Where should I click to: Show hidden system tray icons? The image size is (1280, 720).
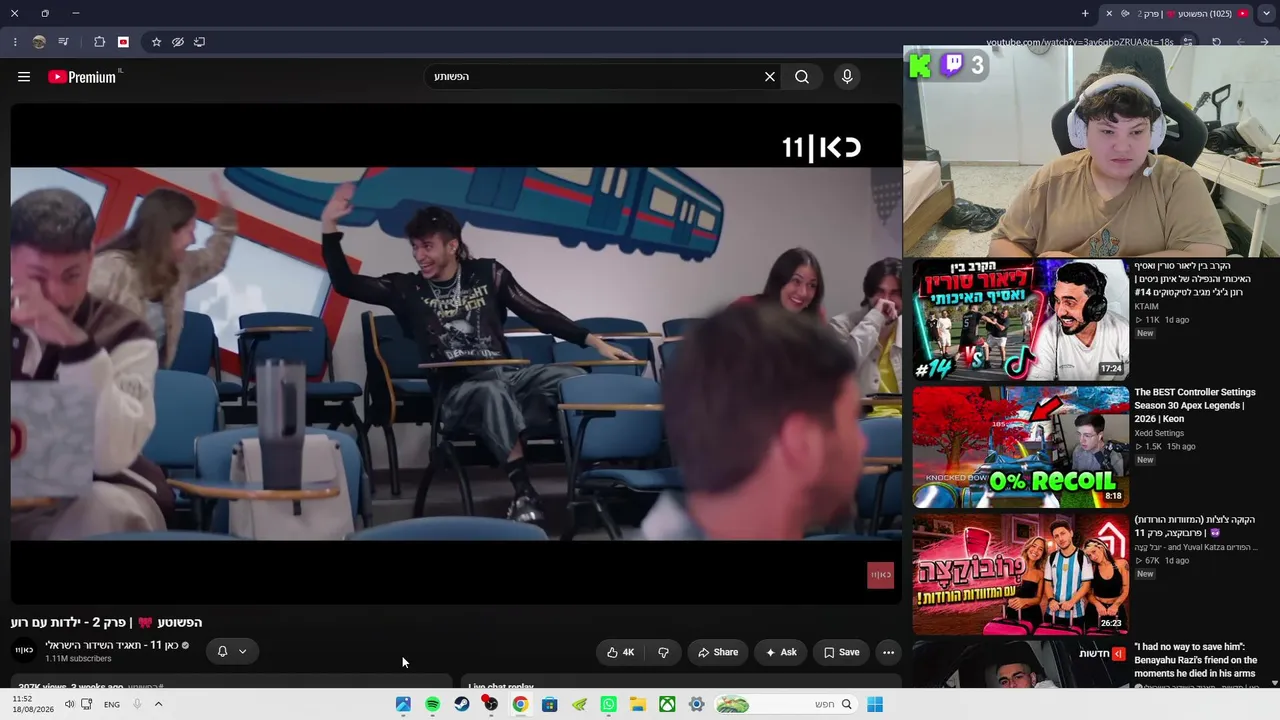pos(158,704)
